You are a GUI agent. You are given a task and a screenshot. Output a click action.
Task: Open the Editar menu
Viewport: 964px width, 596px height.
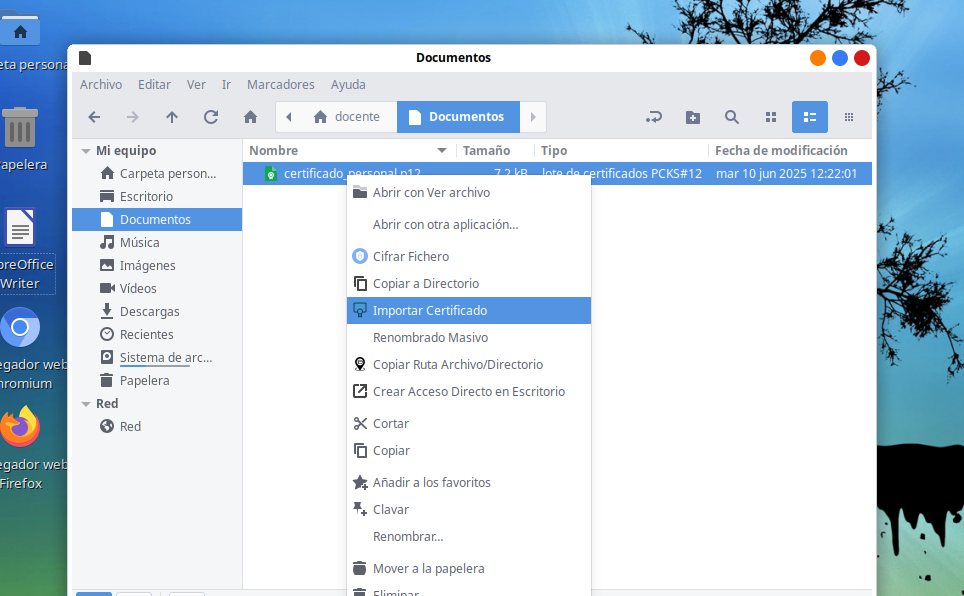coord(154,84)
